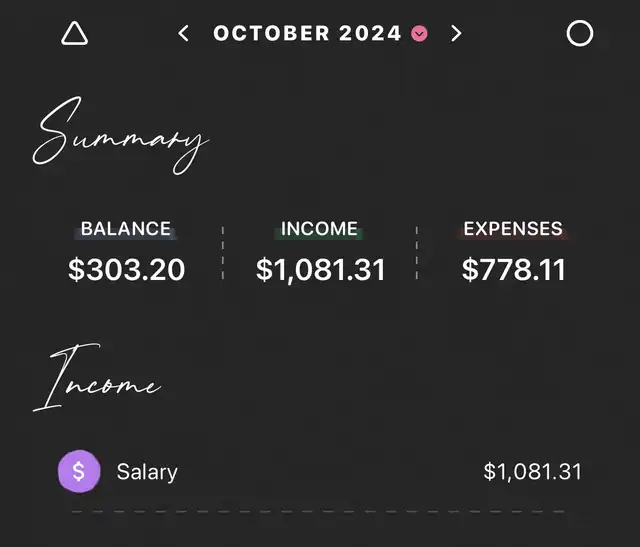Tap the INCOME label in the summary
The image size is (640, 547).
click(x=320, y=229)
